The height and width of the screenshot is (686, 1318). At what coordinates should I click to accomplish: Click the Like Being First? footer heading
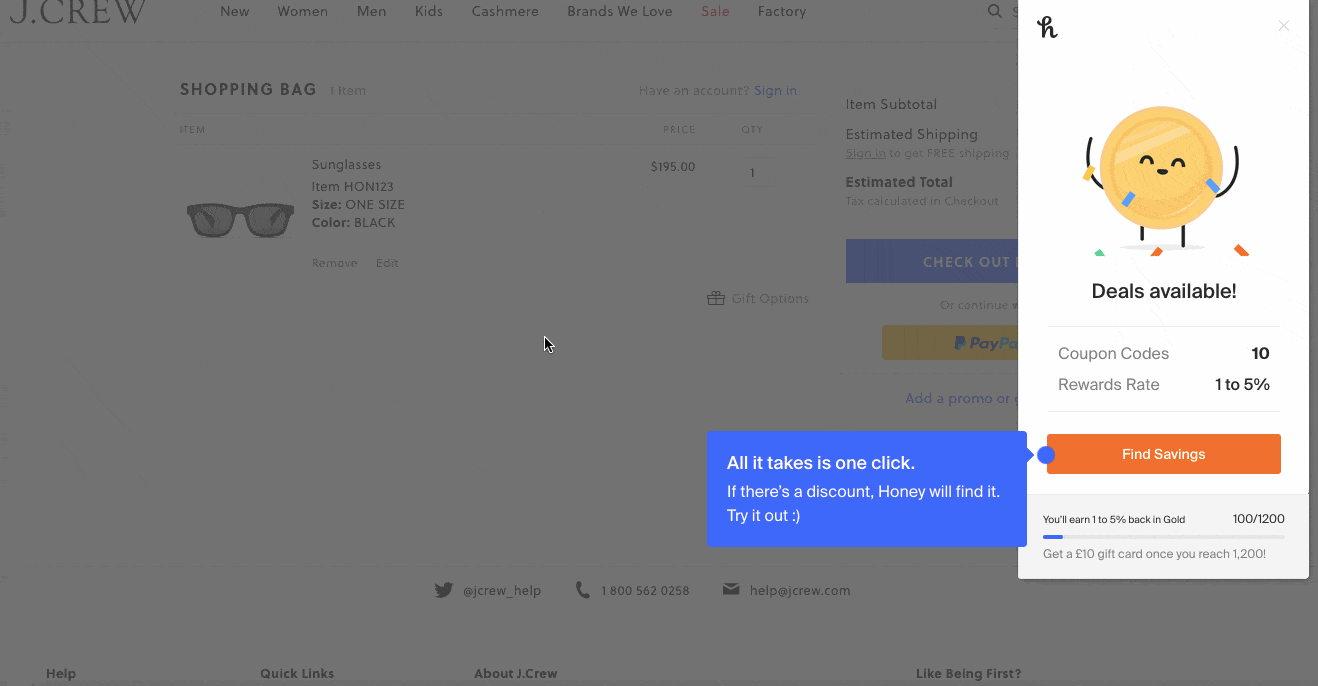969,674
